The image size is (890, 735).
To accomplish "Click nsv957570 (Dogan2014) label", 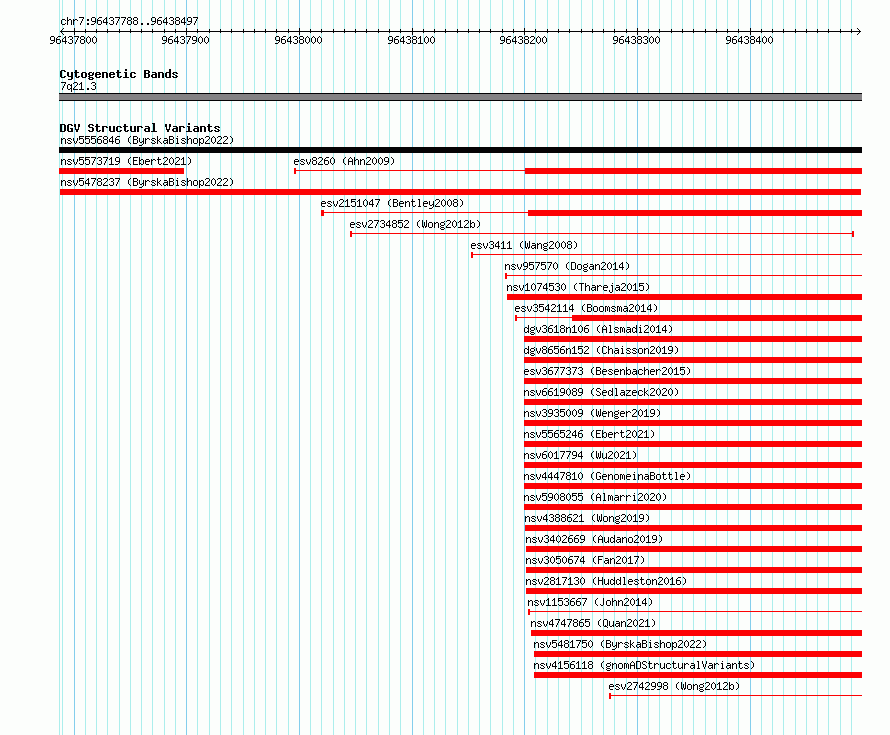I will (x=567, y=266).
